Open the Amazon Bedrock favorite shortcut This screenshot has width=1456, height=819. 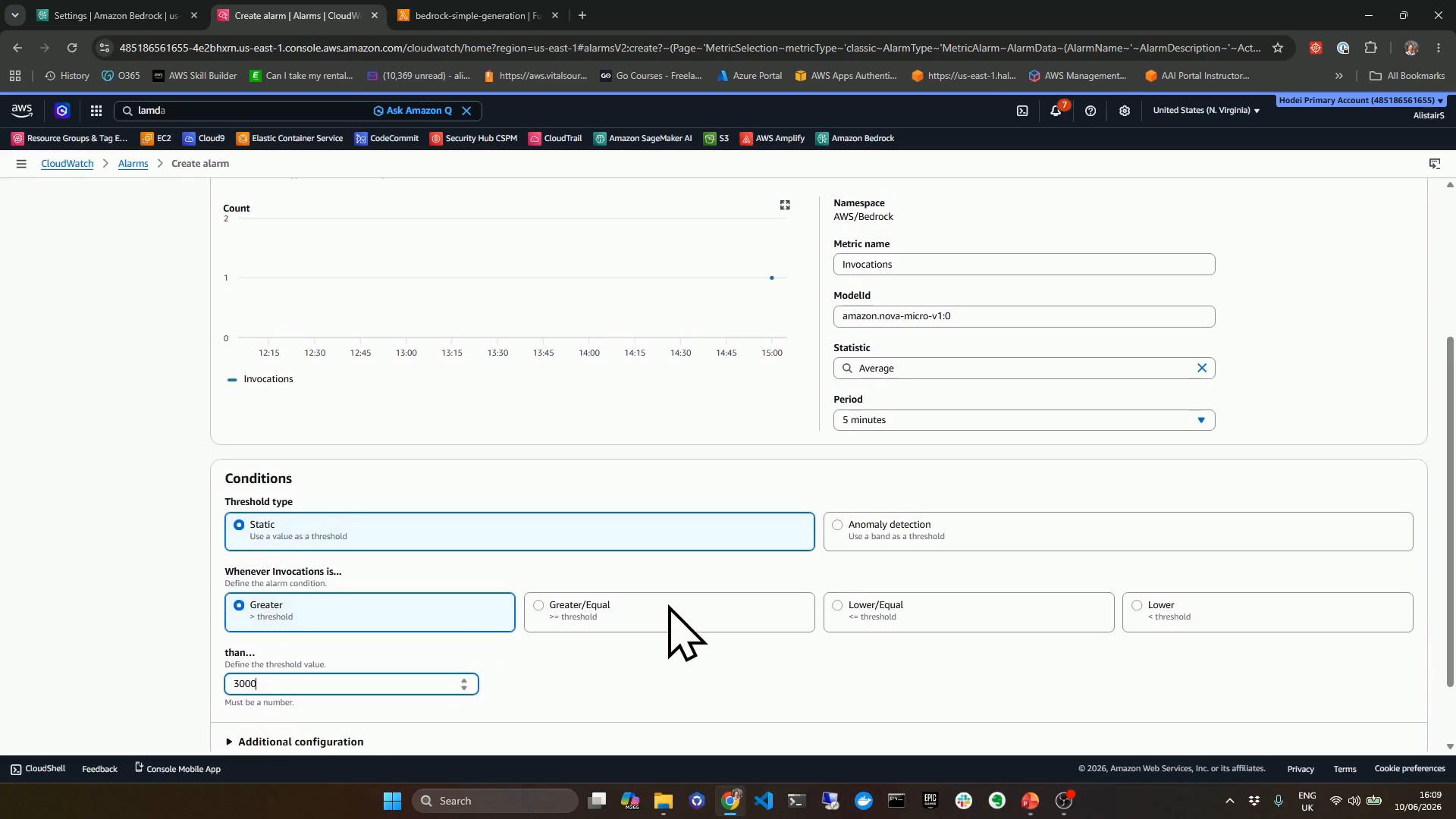point(855,138)
